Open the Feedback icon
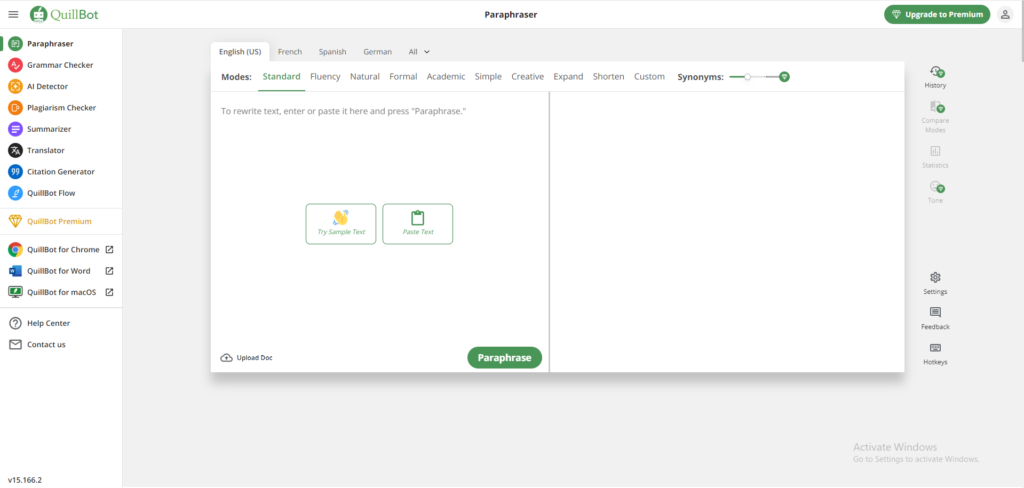The height and width of the screenshot is (488, 1024). point(935,312)
